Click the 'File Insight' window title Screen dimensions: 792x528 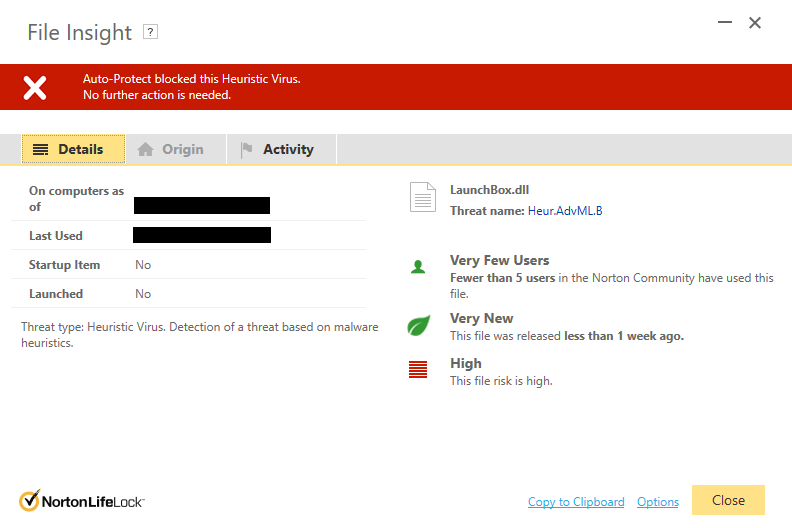[79, 32]
